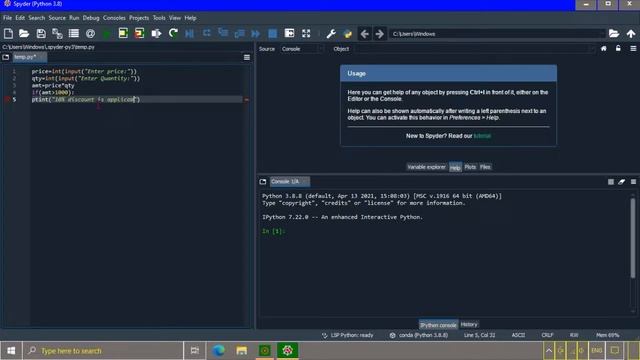This screenshot has height=360, width=640.
Task: Open the Help pane options menu
Action: pyautogui.click(x=633, y=49)
